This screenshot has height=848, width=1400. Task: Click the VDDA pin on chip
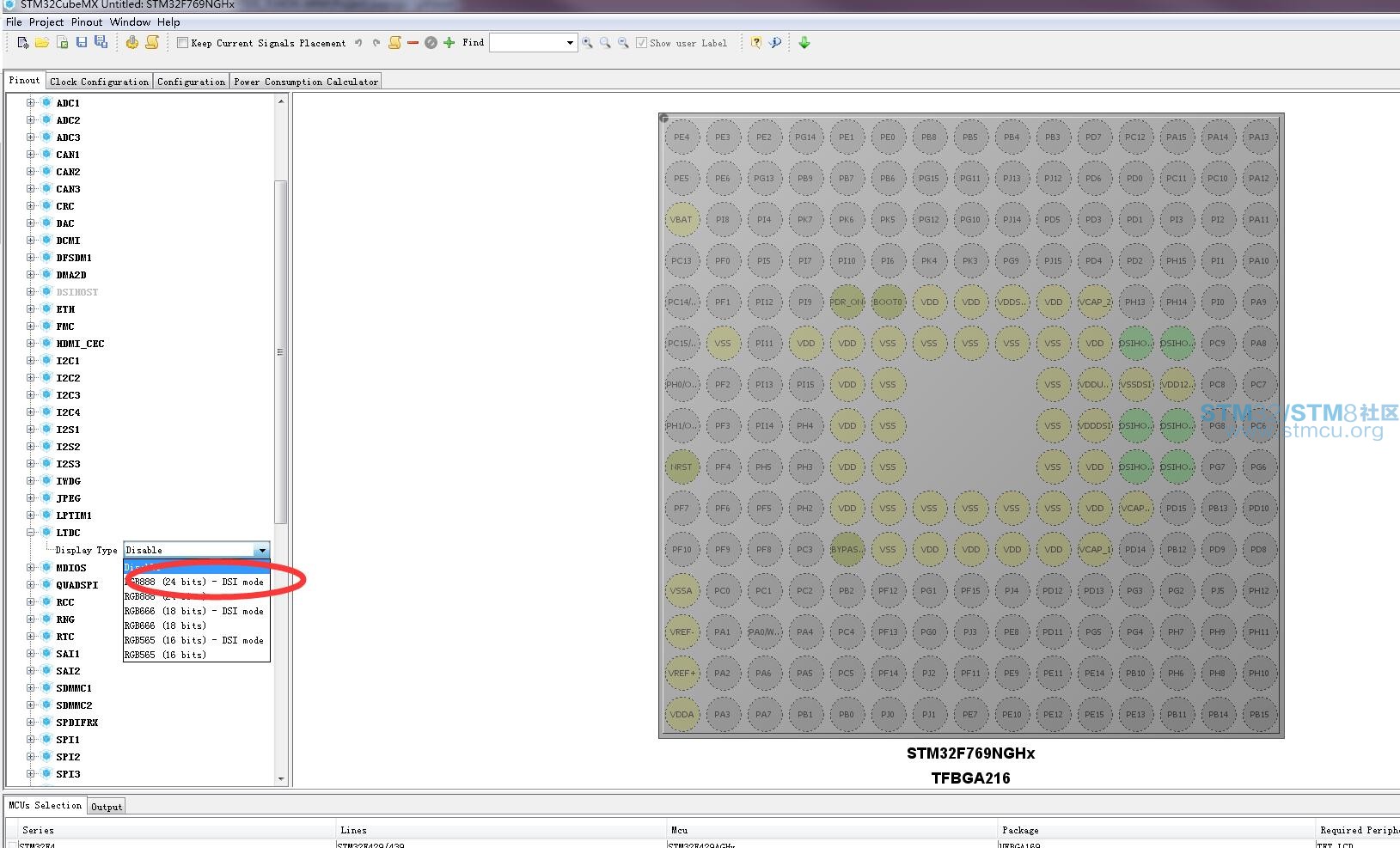(x=682, y=714)
